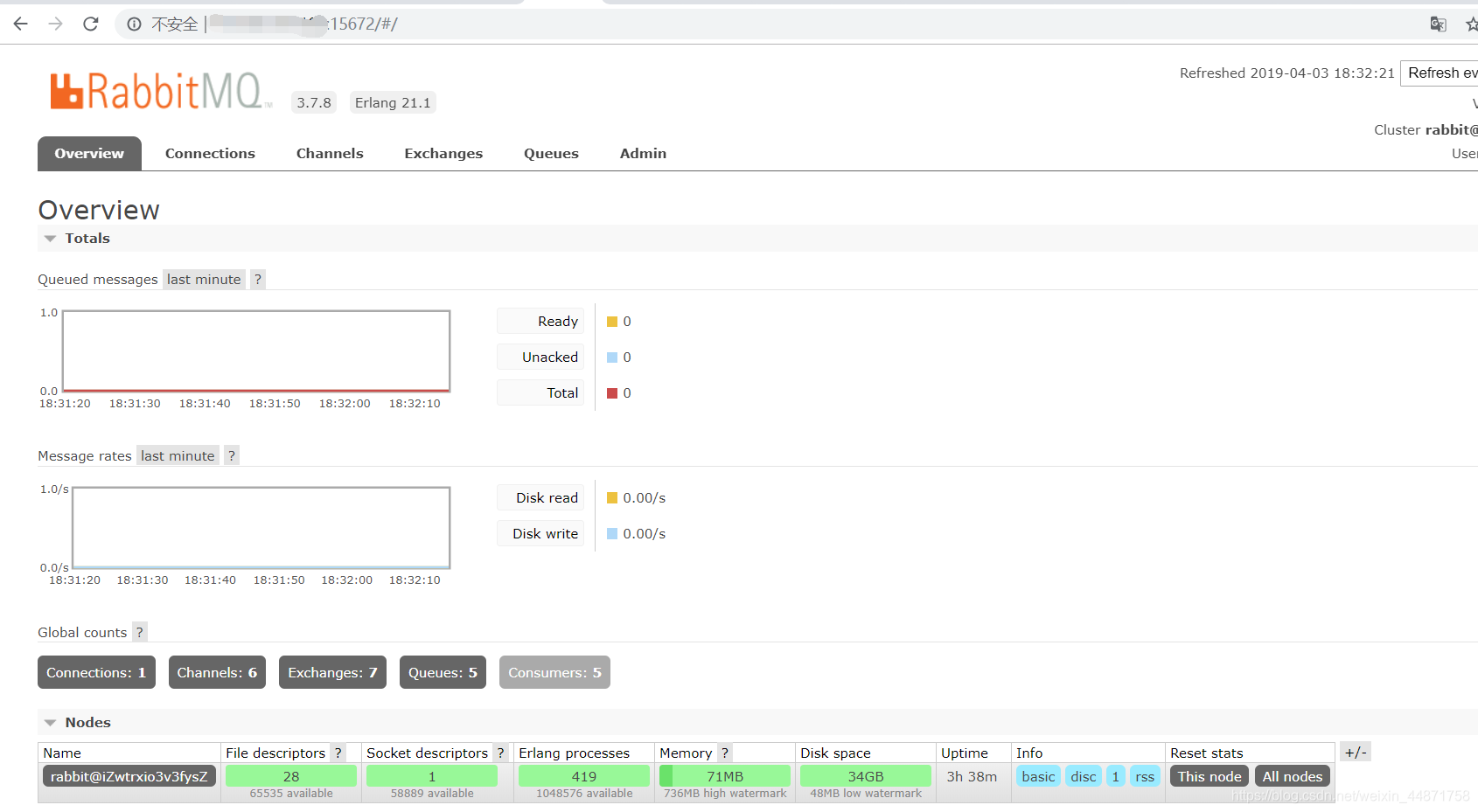
Task: Click the RabbitMQ logo
Action: [161, 91]
